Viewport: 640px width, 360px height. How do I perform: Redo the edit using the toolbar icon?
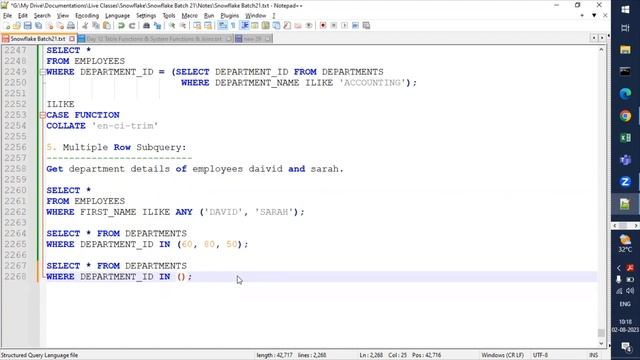click(x=132, y=26)
